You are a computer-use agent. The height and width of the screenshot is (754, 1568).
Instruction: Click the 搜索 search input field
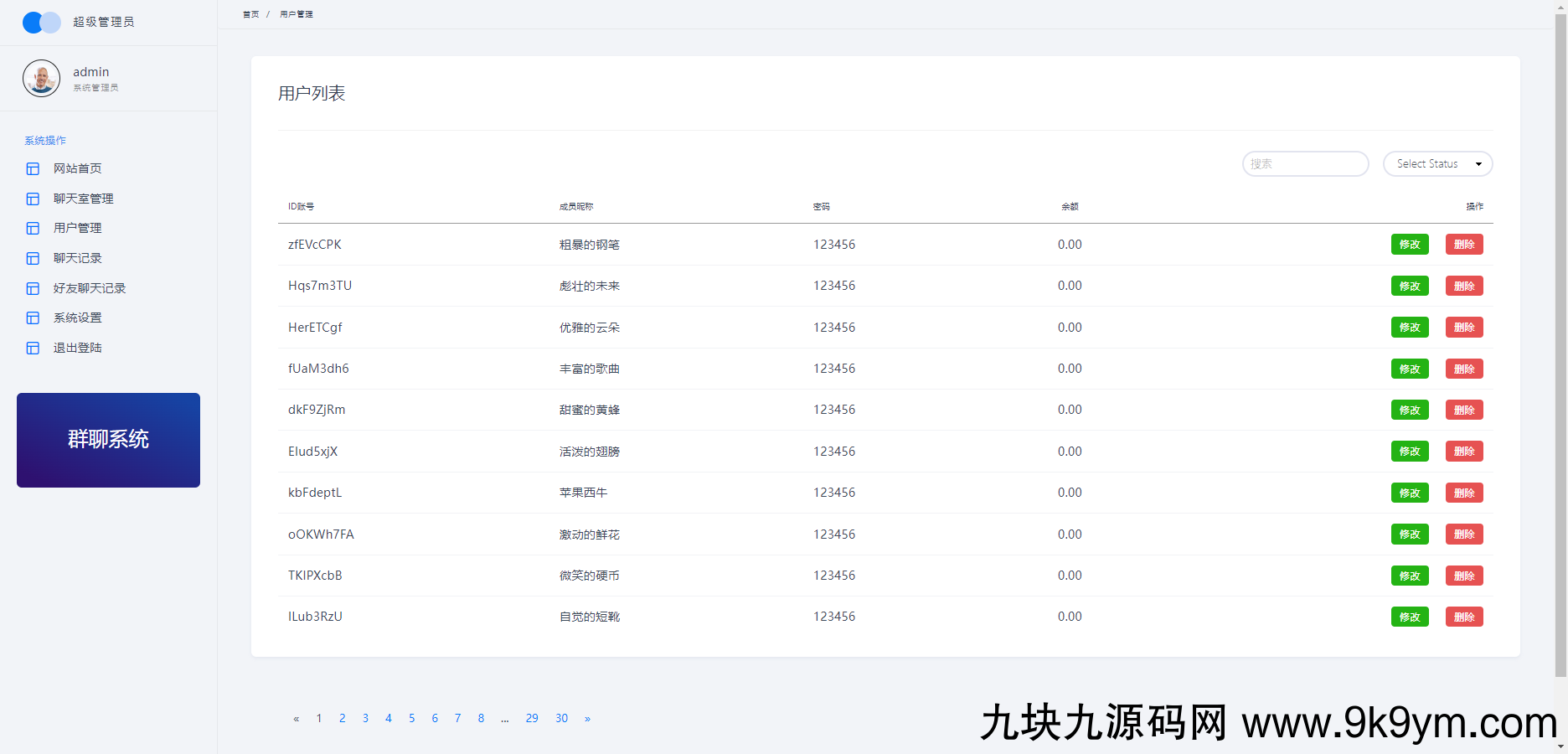pos(1304,163)
